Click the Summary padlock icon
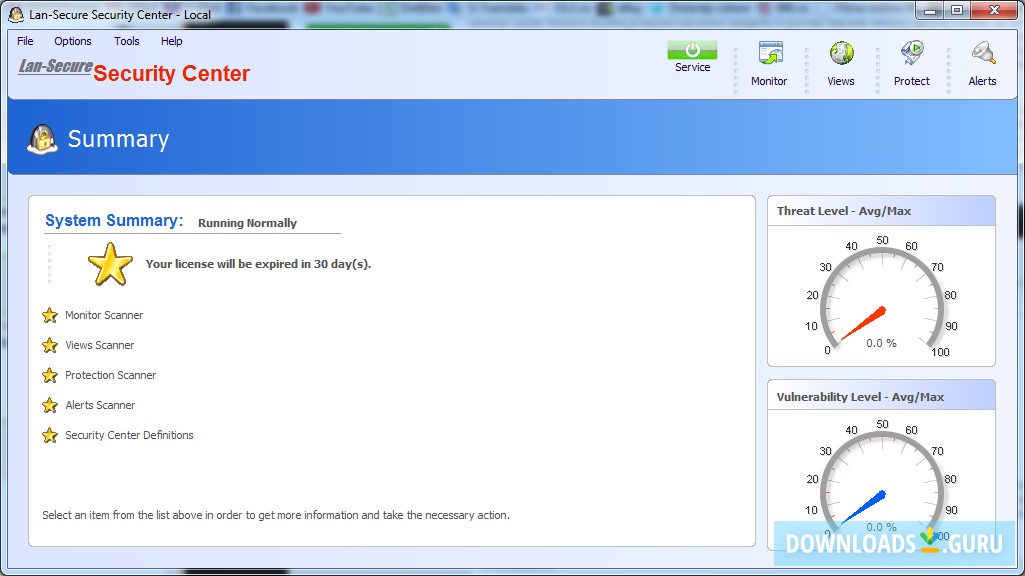1025x576 pixels. pos(42,139)
